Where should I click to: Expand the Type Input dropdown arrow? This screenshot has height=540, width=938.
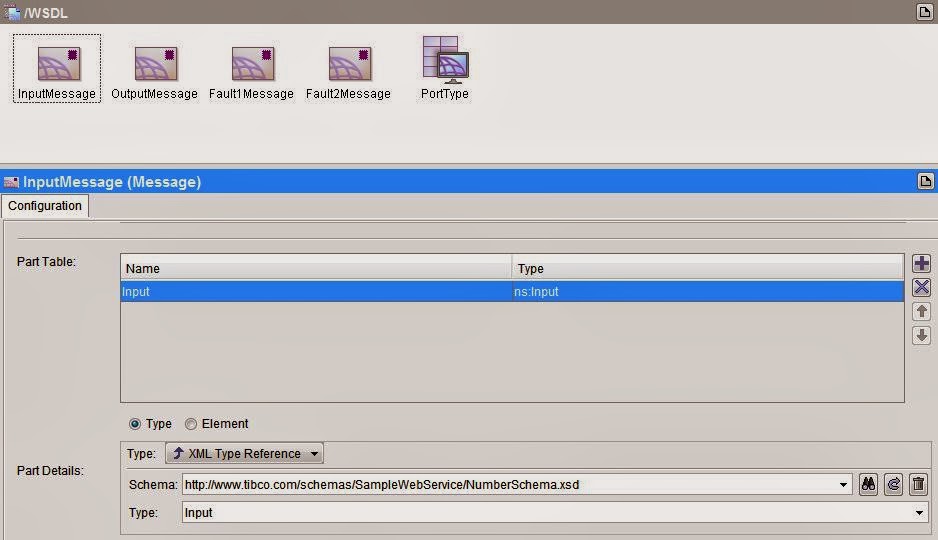click(919, 512)
